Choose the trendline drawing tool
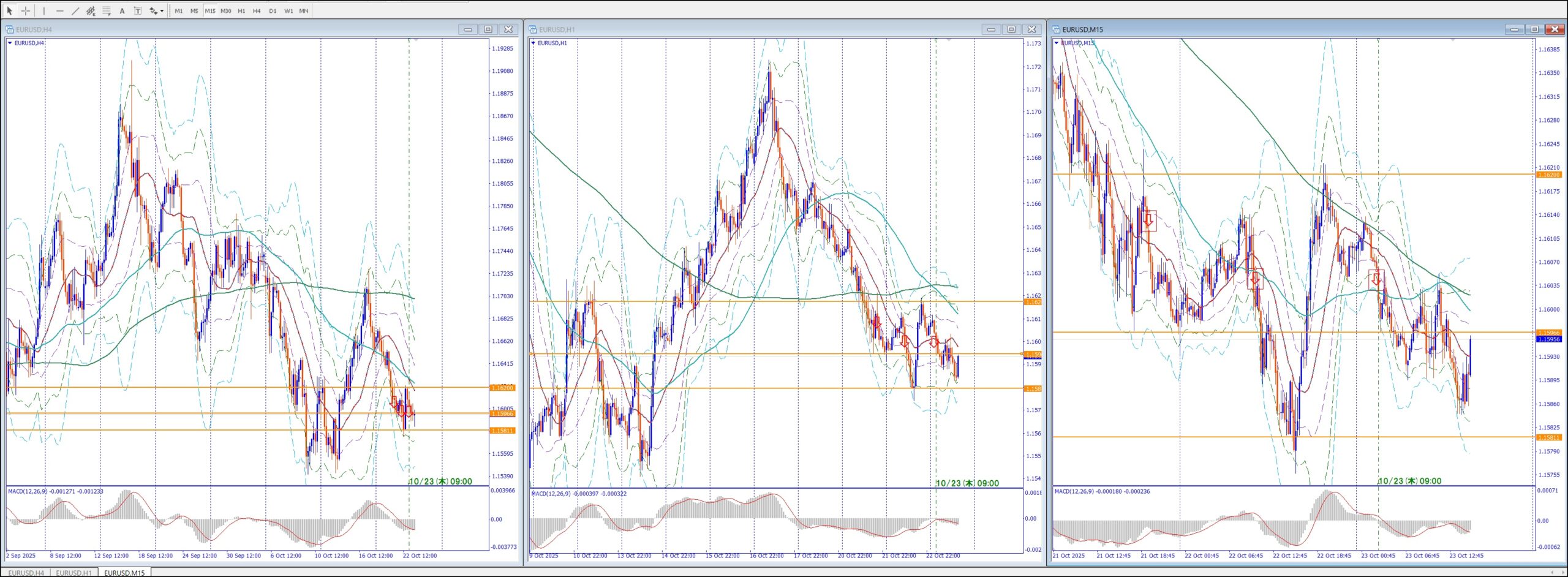This screenshot has height=577, width=1568. click(x=75, y=10)
